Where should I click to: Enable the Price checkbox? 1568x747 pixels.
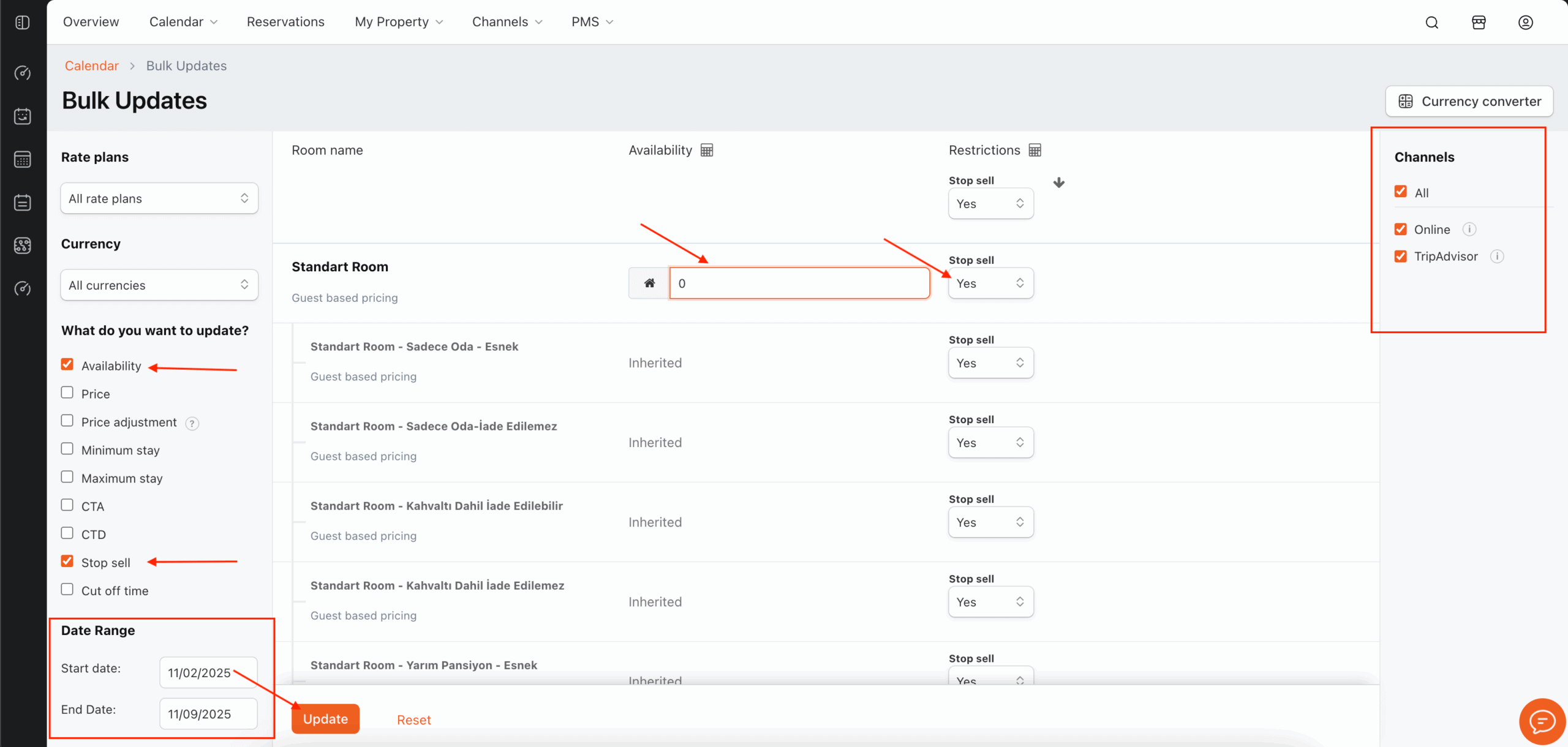67,392
